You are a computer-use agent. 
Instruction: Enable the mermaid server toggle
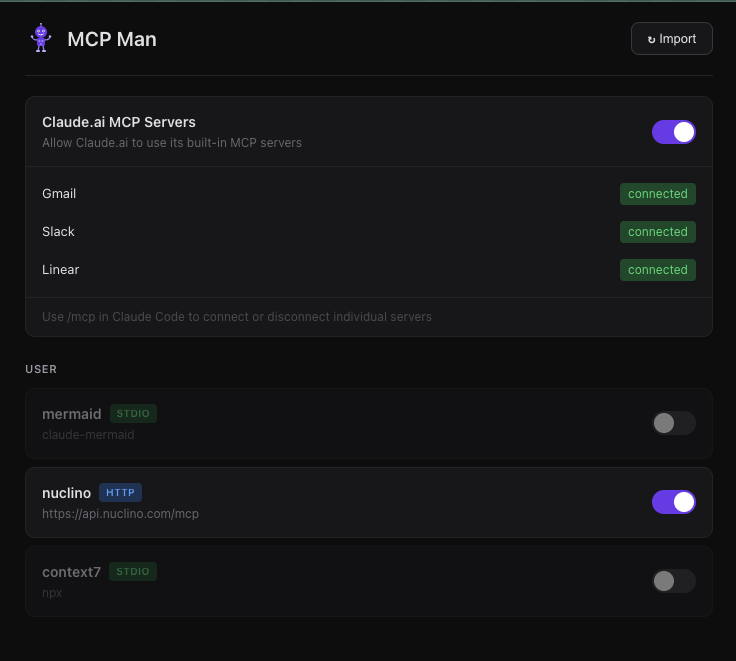tap(674, 423)
